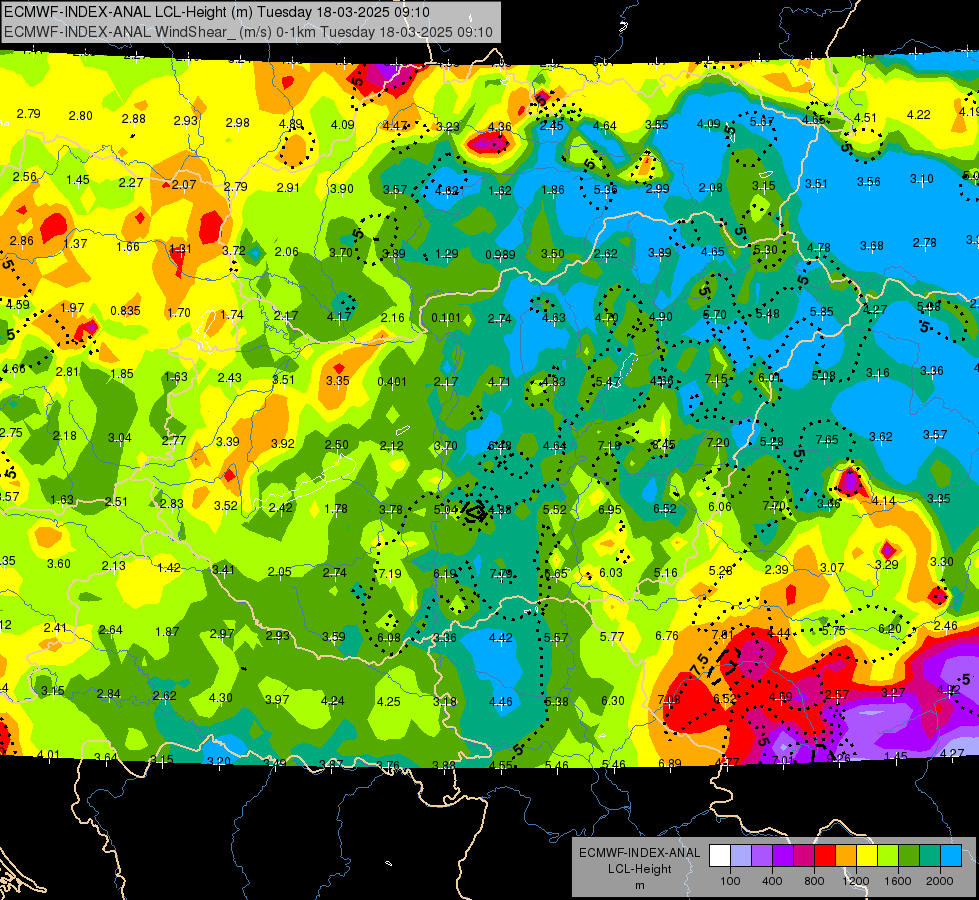979x900 pixels.
Task: Click the wind shear value 4.30
Action: coord(220,698)
